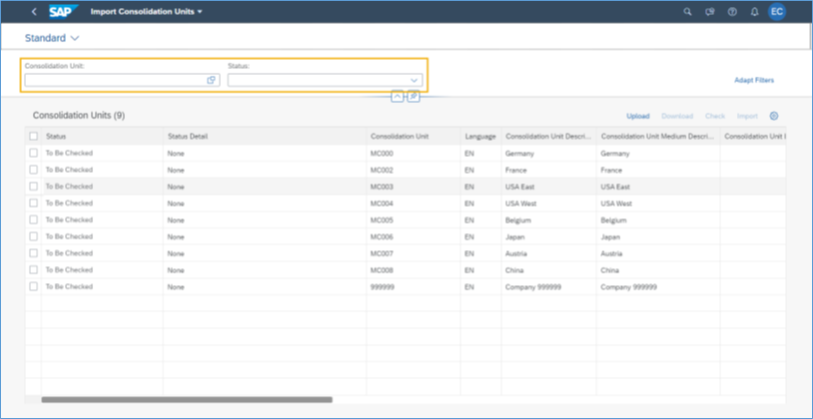Open the table settings gear icon

(773, 116)
